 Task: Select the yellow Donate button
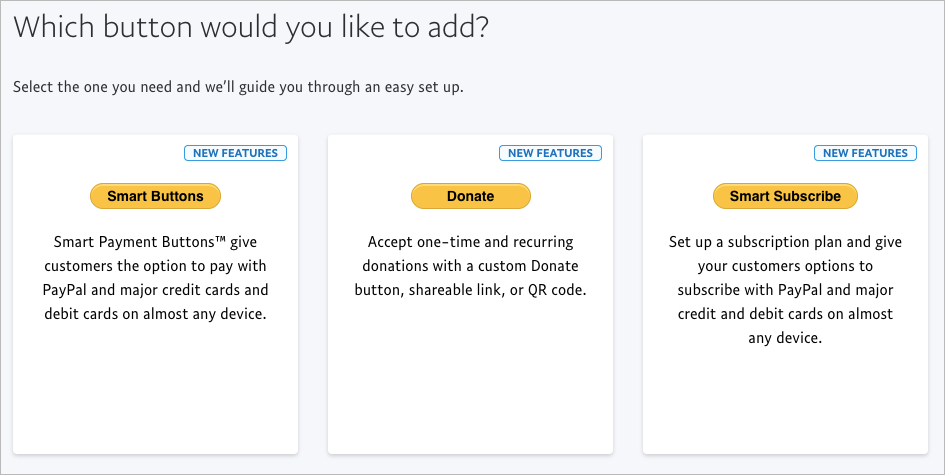470,196
